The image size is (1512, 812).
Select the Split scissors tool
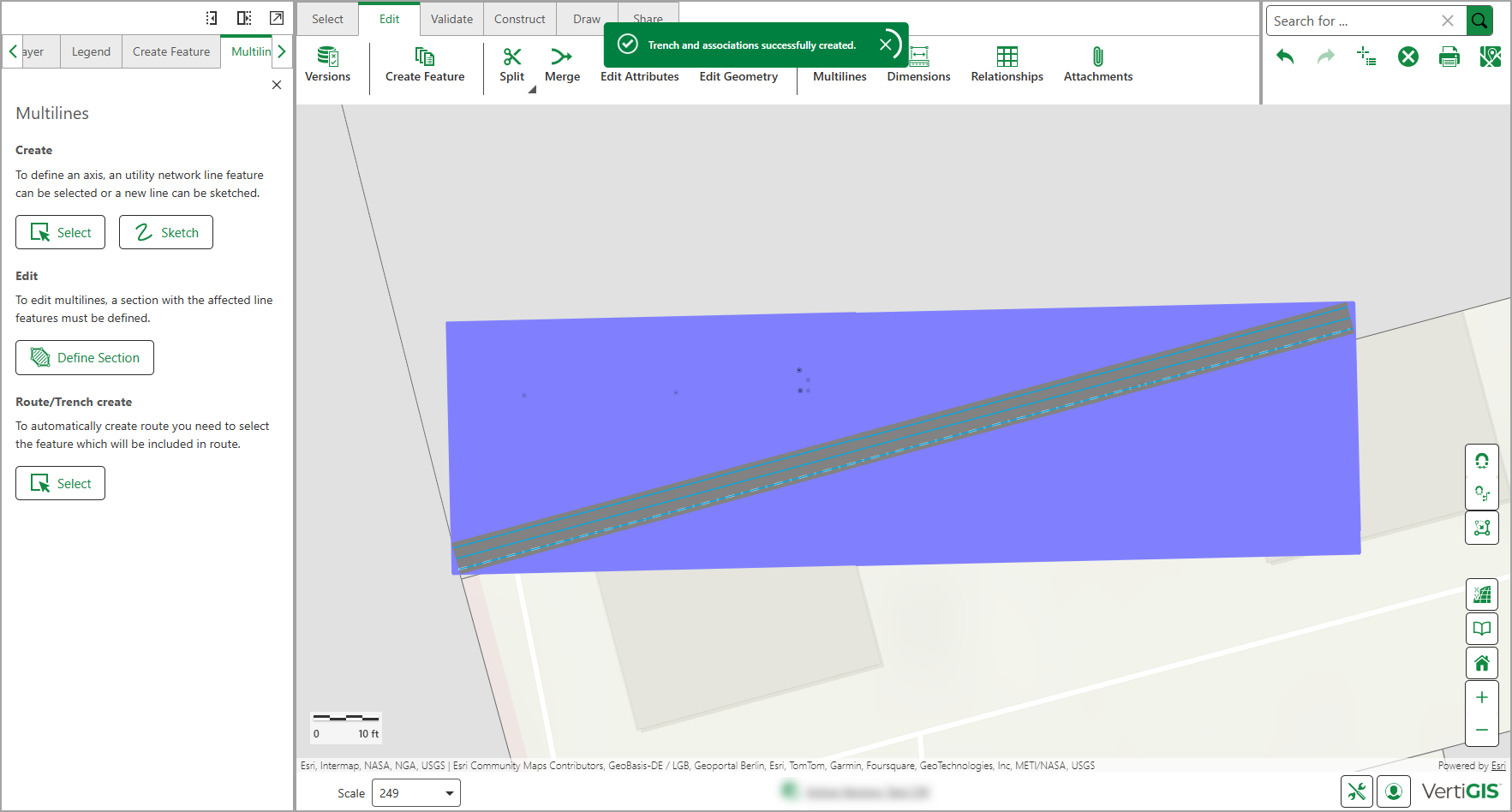click(511, 57)
